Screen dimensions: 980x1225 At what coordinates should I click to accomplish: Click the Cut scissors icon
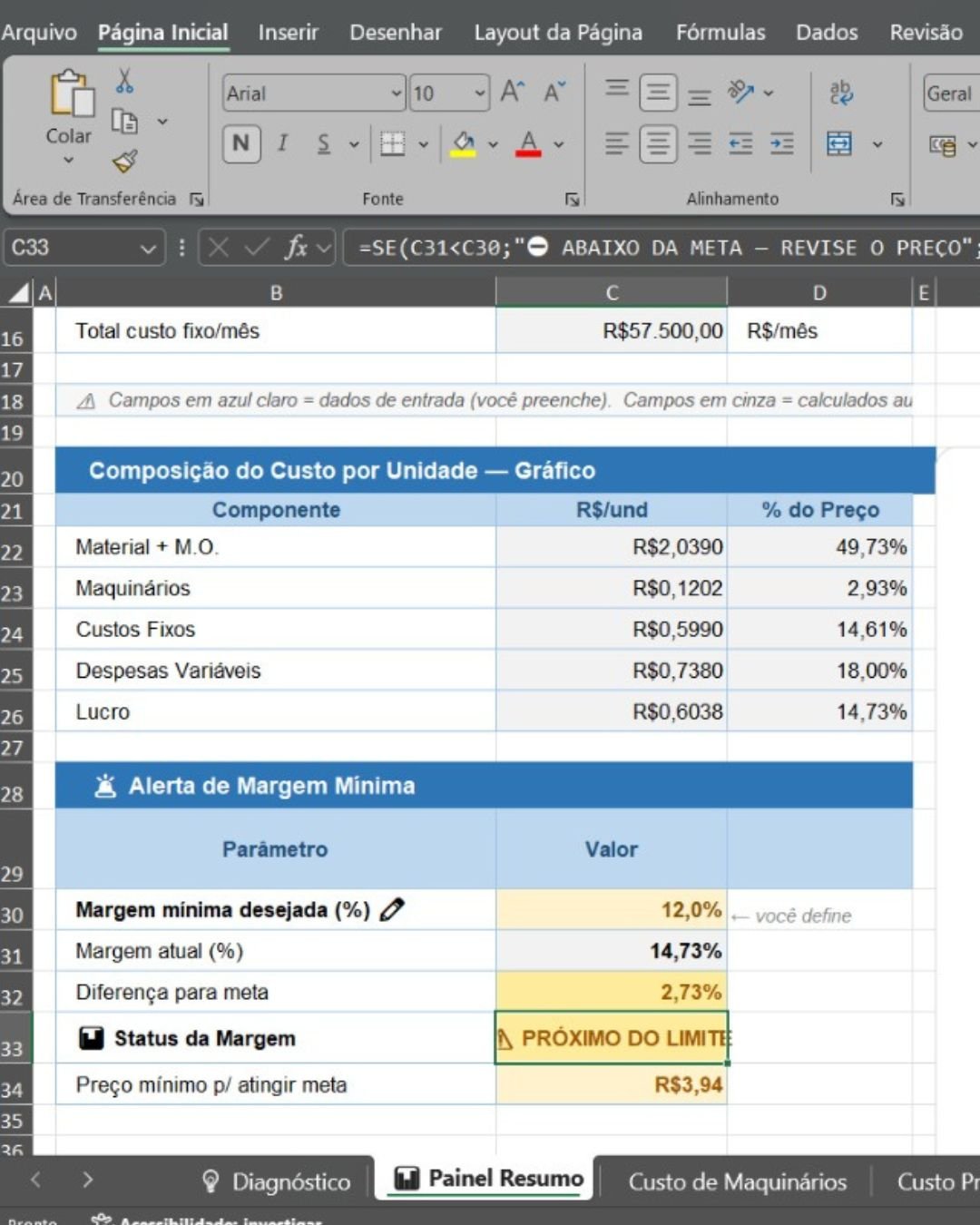[124, 82]
